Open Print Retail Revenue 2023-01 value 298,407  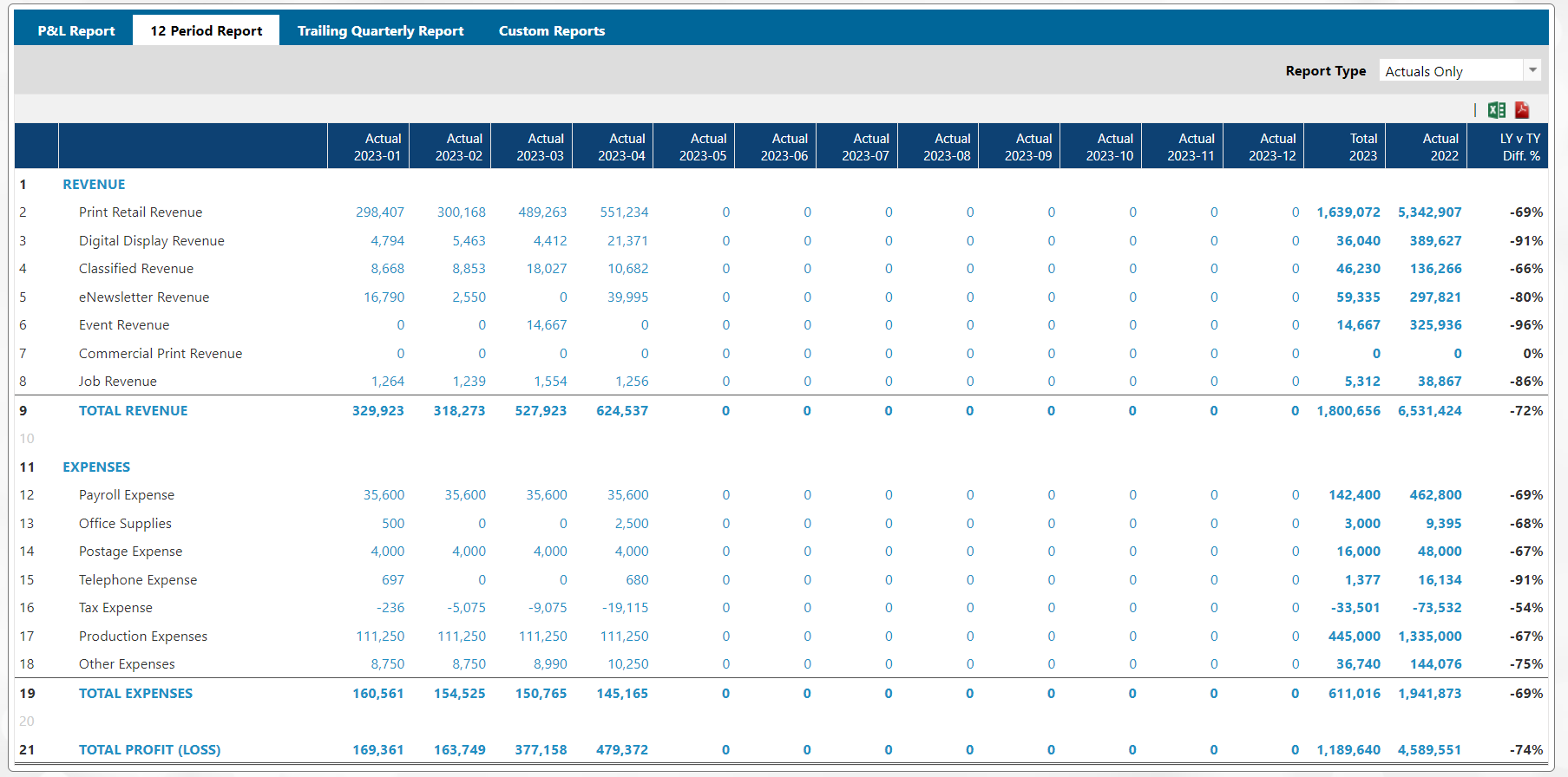pyautogui.click(x=380, y=212)
